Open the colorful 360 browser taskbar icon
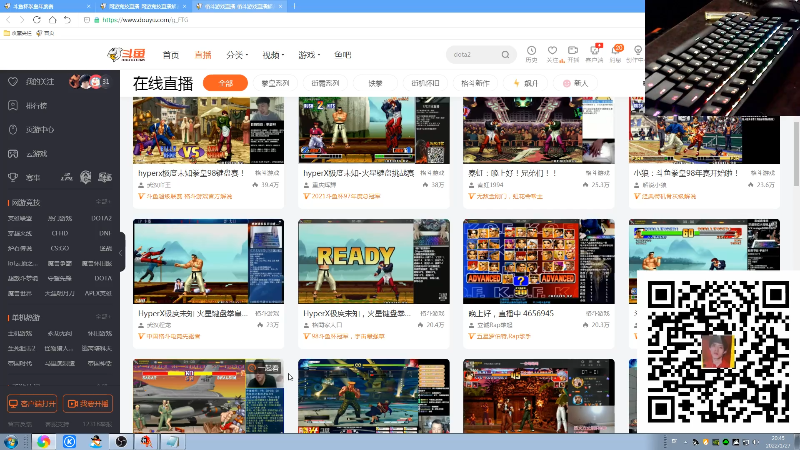The width and height of the screenshot is (800, 450). 43,442
